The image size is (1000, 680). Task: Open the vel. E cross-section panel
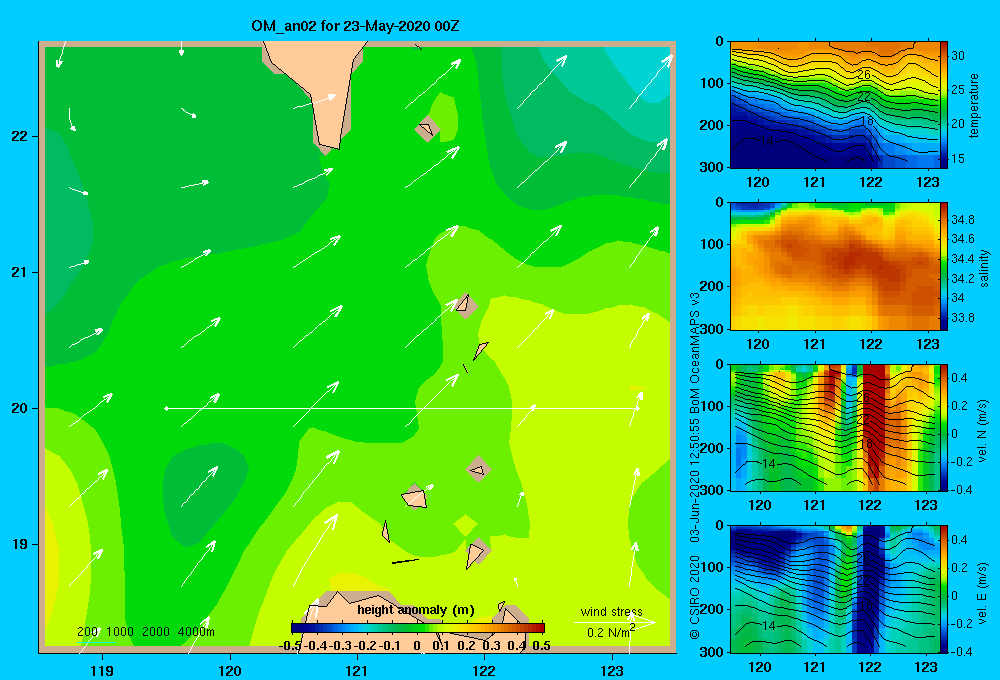click(835, 589)
